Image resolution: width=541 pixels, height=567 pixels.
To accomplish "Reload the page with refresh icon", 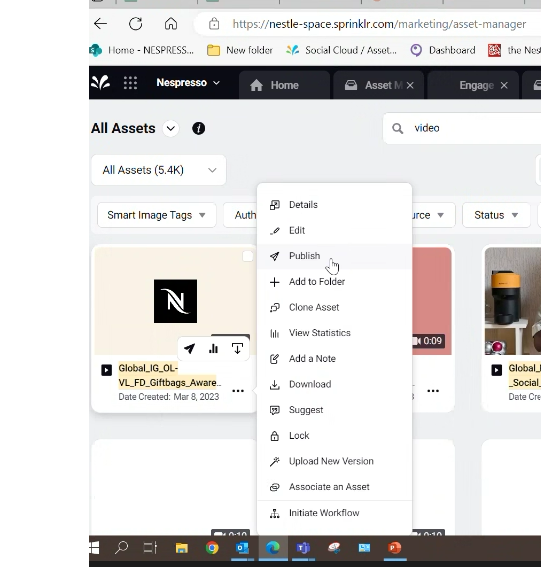I will coord(136,24).
